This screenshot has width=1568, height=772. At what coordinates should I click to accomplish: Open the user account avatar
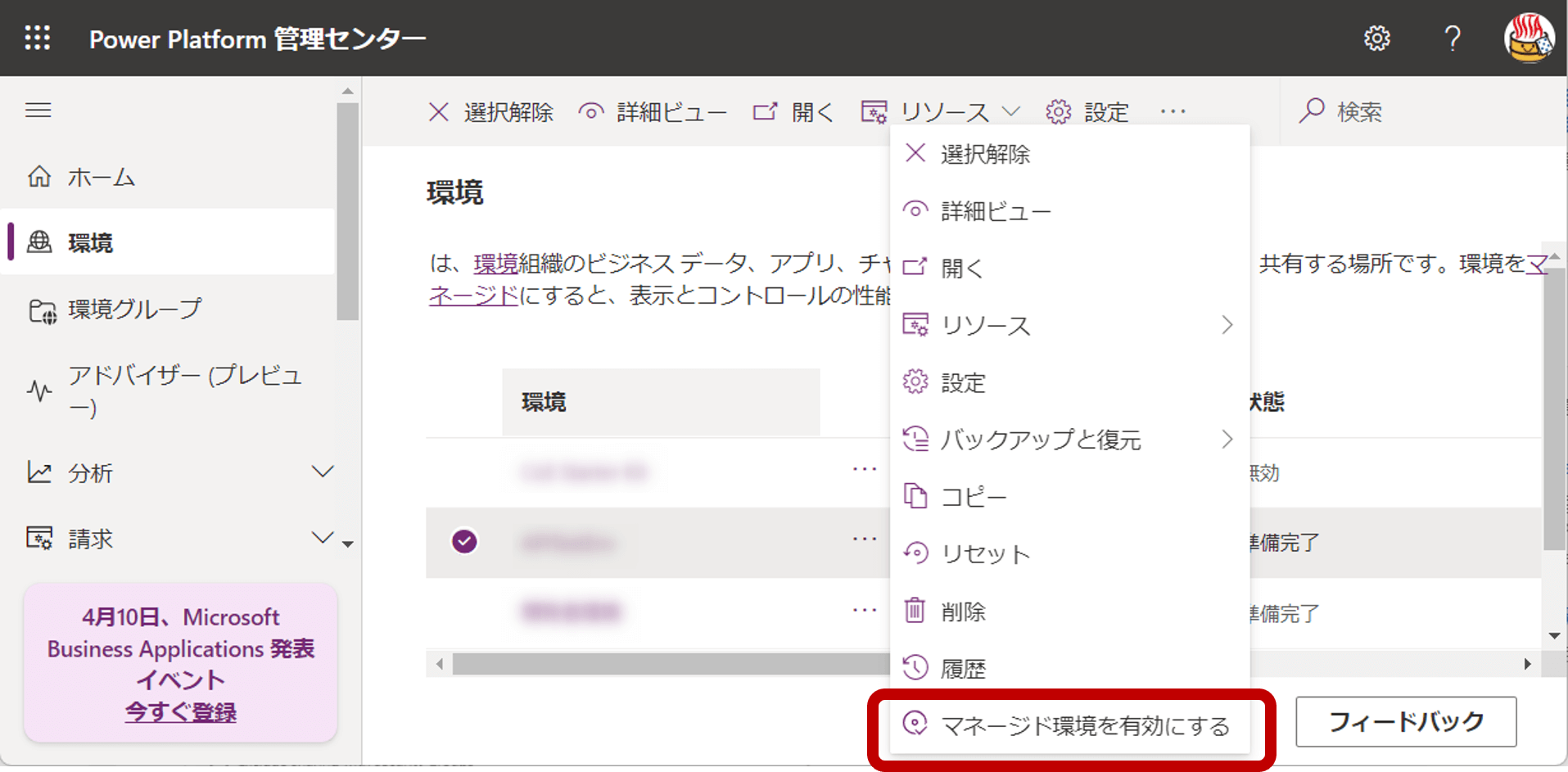[1529, 38]
